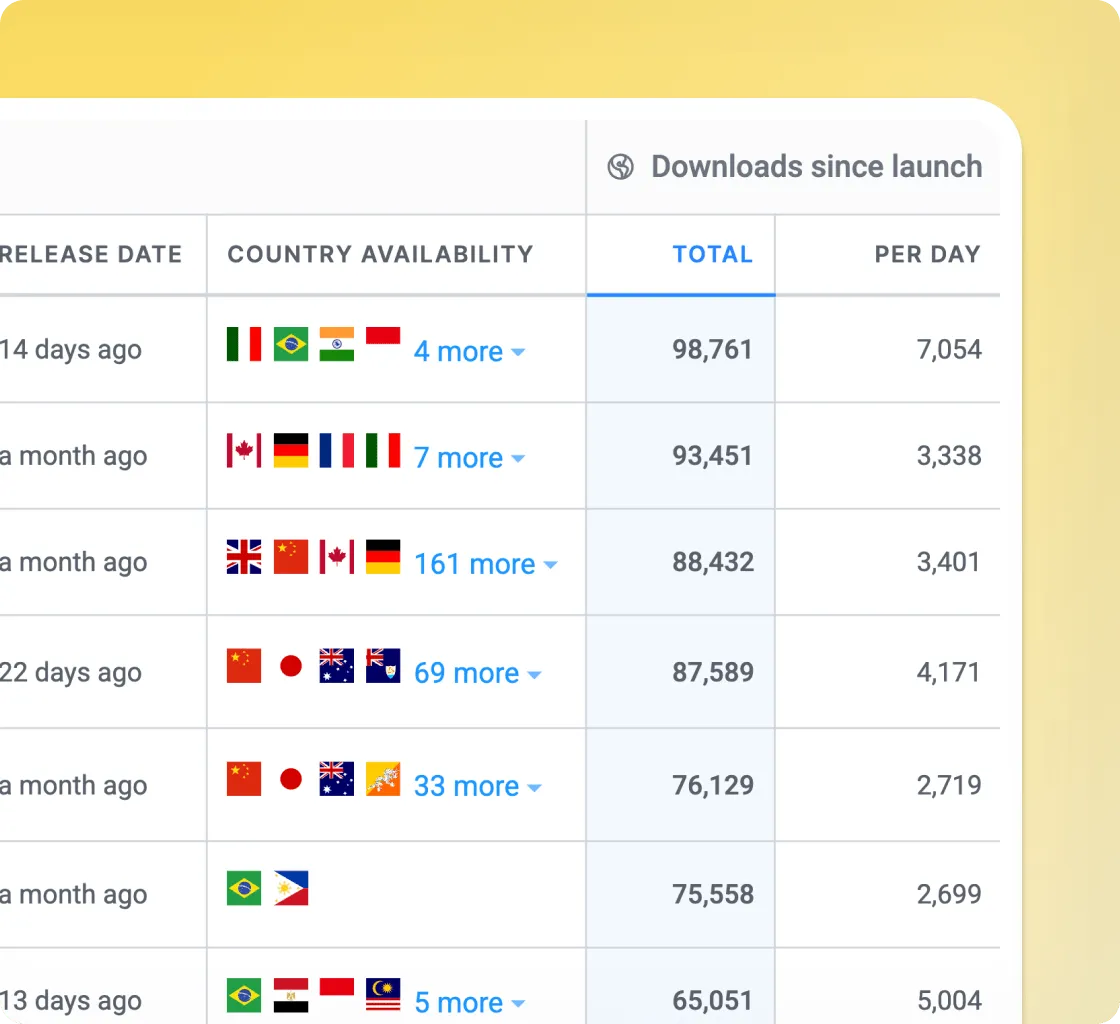Image resolution: width=1120 pixels, height=1024 pixels.
Task: Click the Brazil flag in the 65,051 row
Action: click(244, 995)
